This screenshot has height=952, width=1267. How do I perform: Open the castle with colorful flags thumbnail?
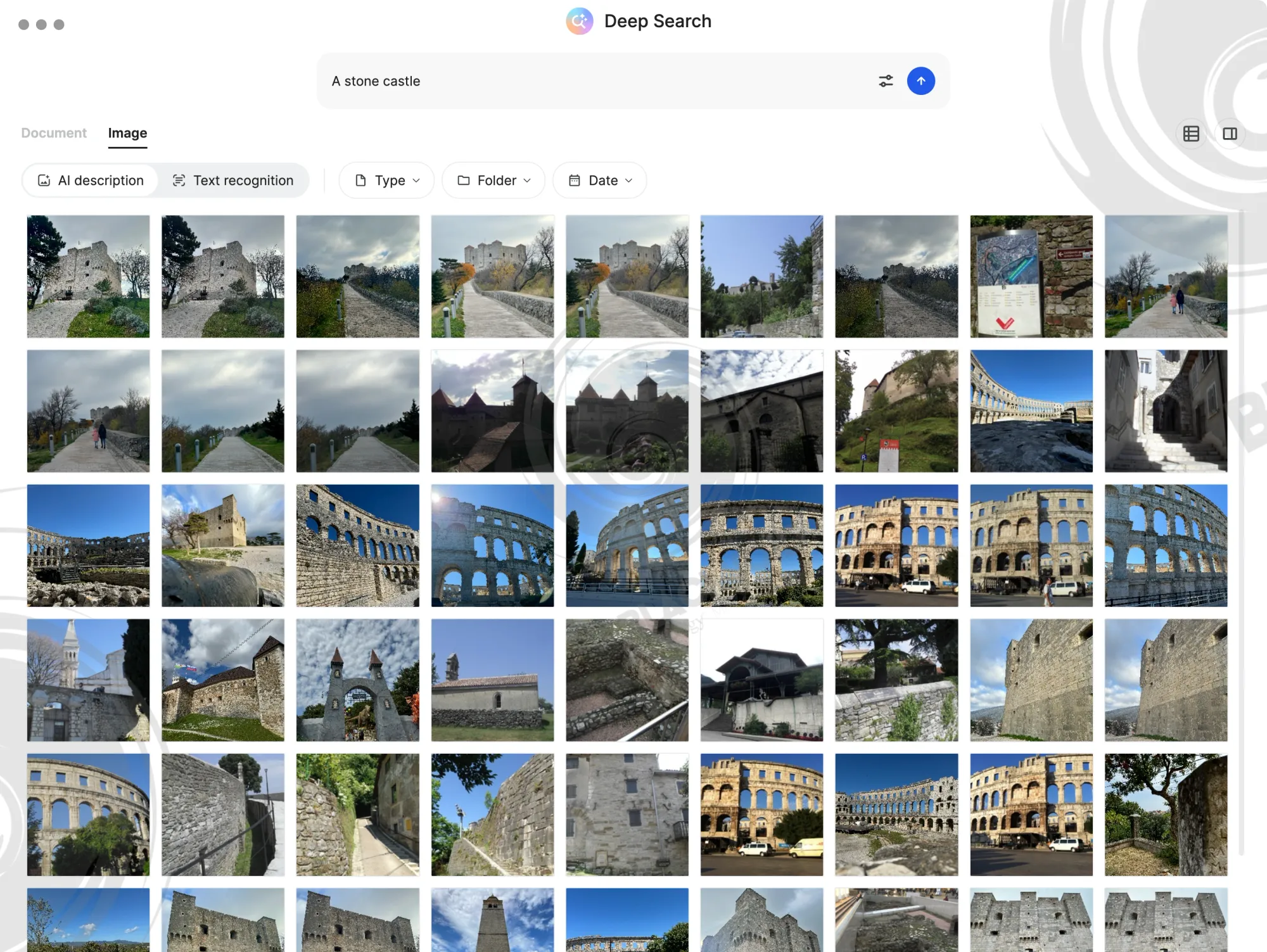(223, 680)
